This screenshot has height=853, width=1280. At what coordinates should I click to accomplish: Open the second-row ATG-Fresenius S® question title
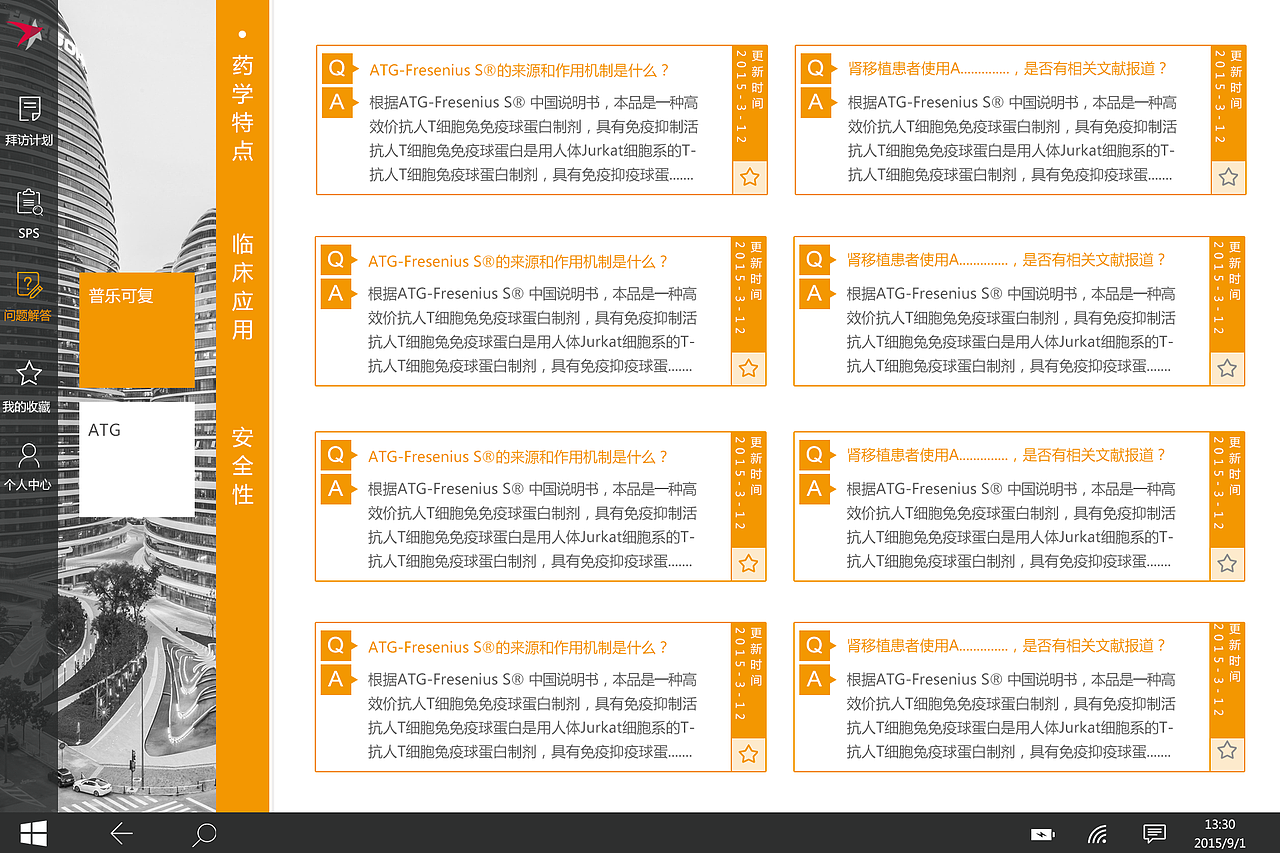click(x=518, y=261)
